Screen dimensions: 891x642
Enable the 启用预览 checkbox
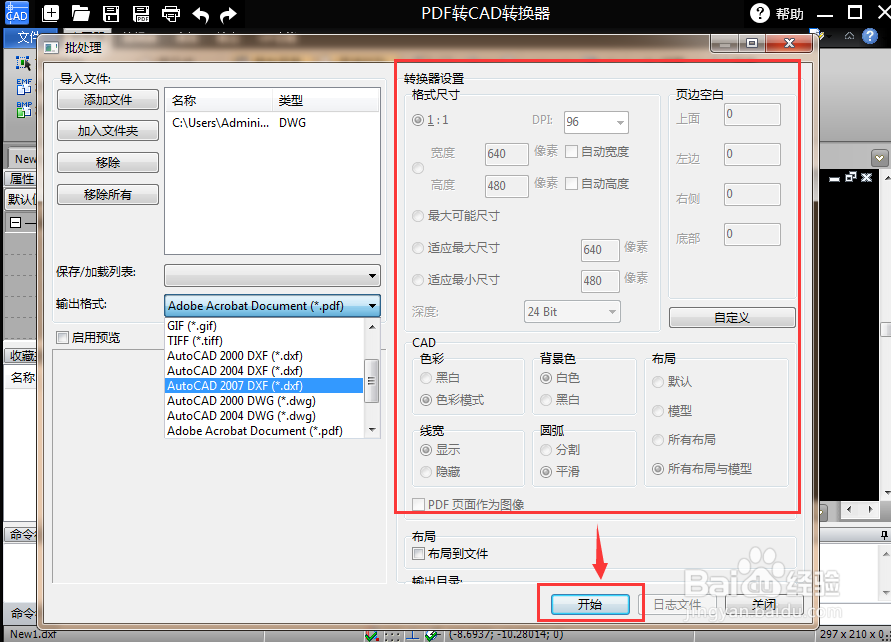pyautogui.click(x=60, y=337)
